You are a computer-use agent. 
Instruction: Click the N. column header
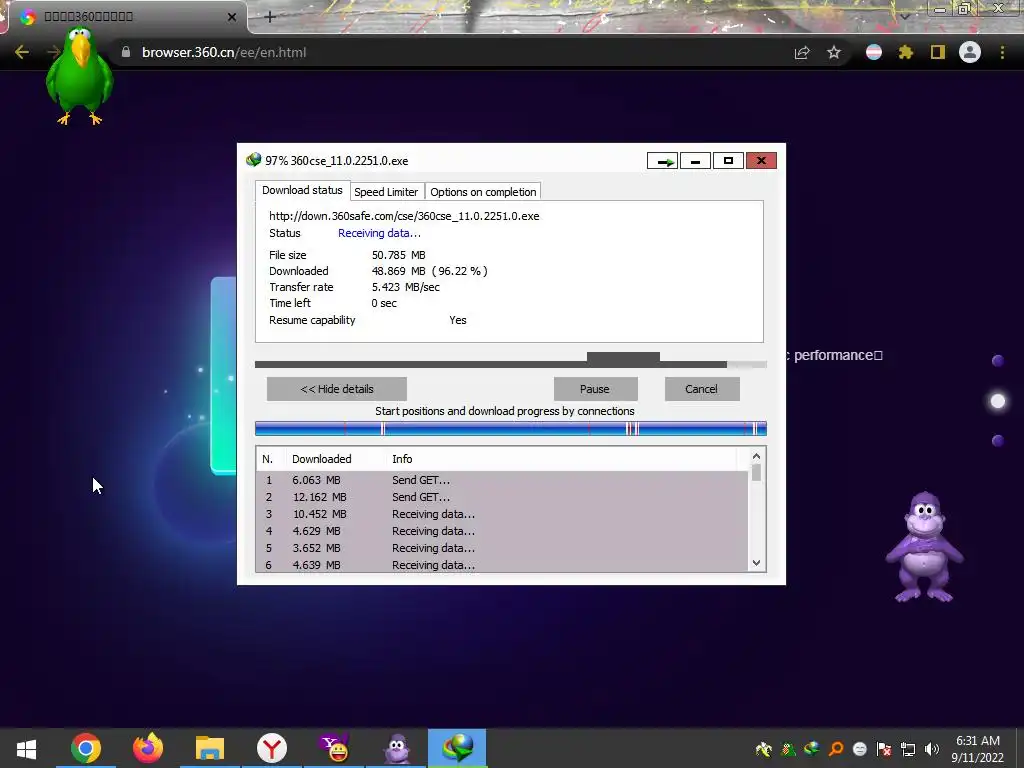coord(267,459)
